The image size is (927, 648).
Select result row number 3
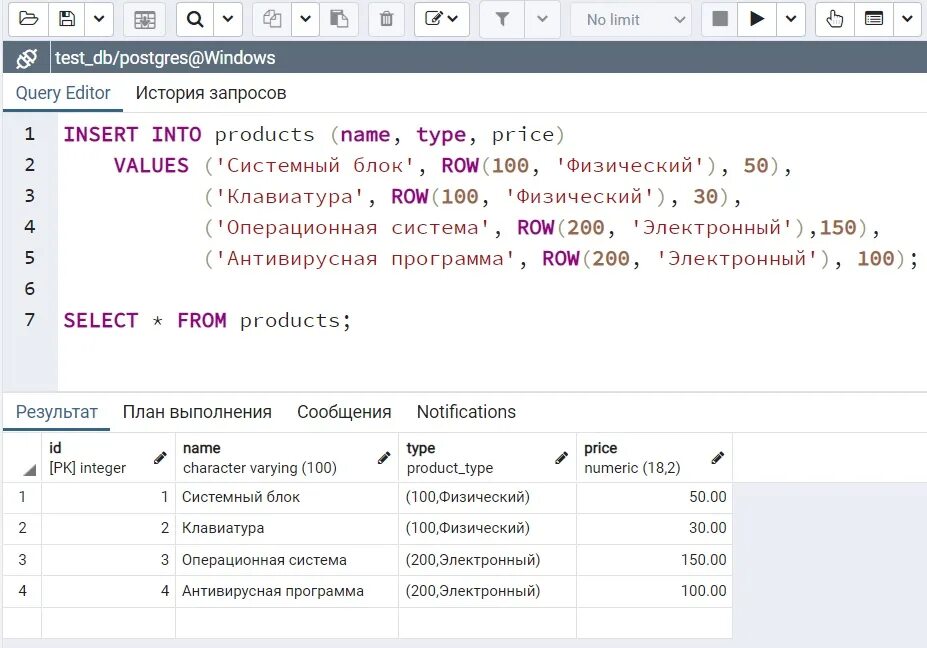coord(22,559)
